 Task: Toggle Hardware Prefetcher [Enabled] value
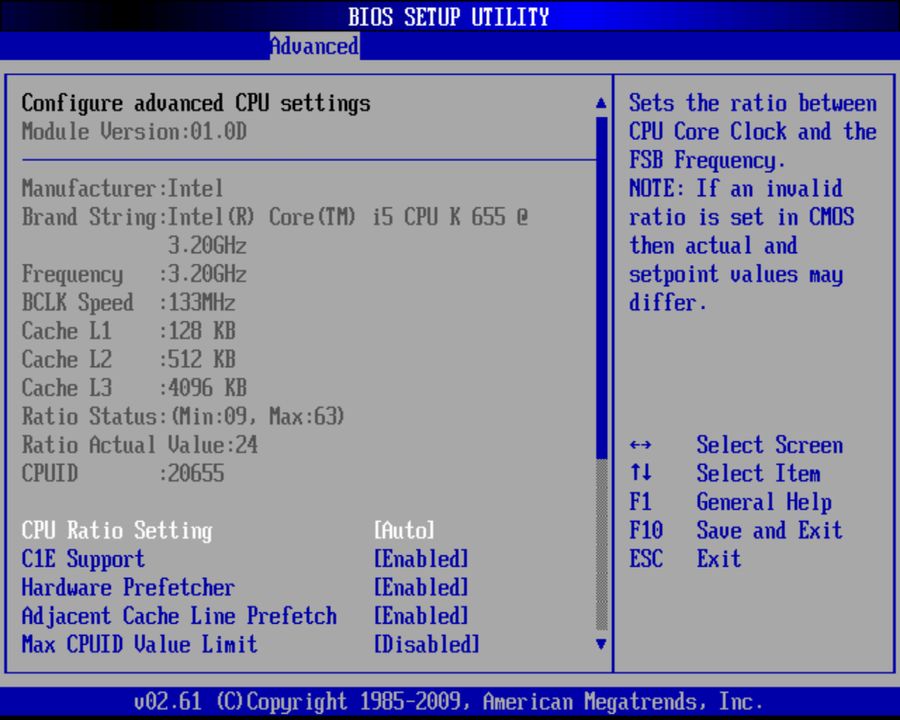[x=421, y=587]
